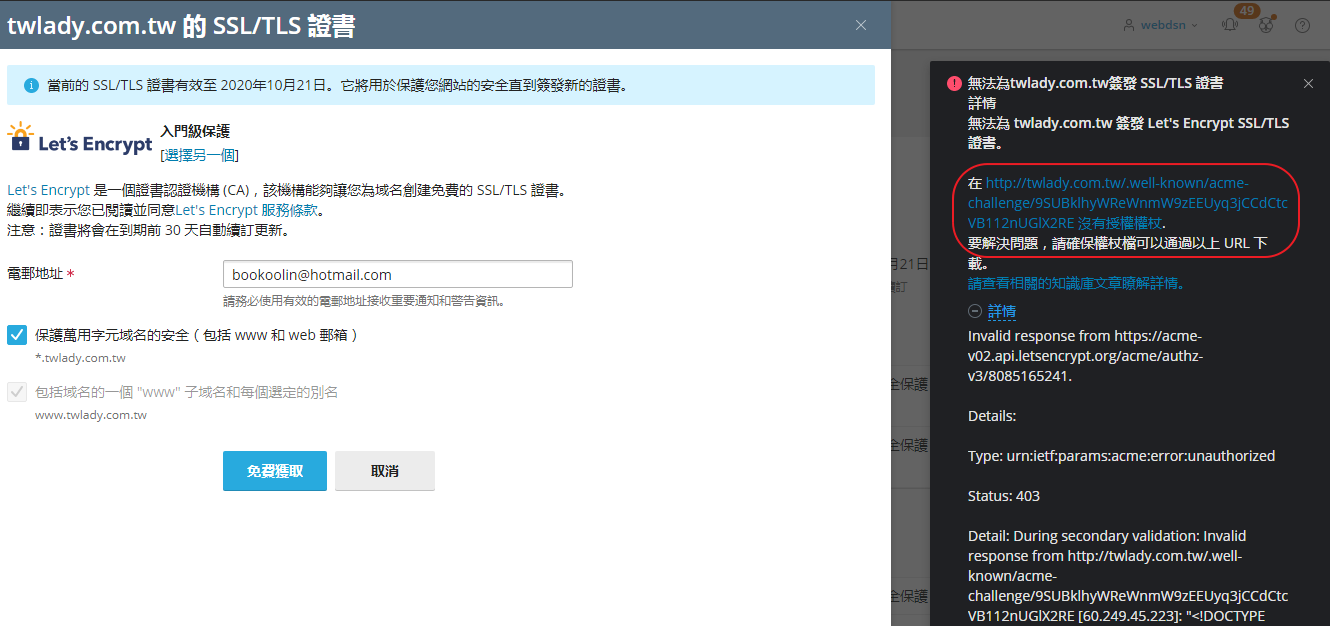Click the dialog title twlady.com.tw SSL/TLS
Screen dimensions: 1330x626
point(181,26)
